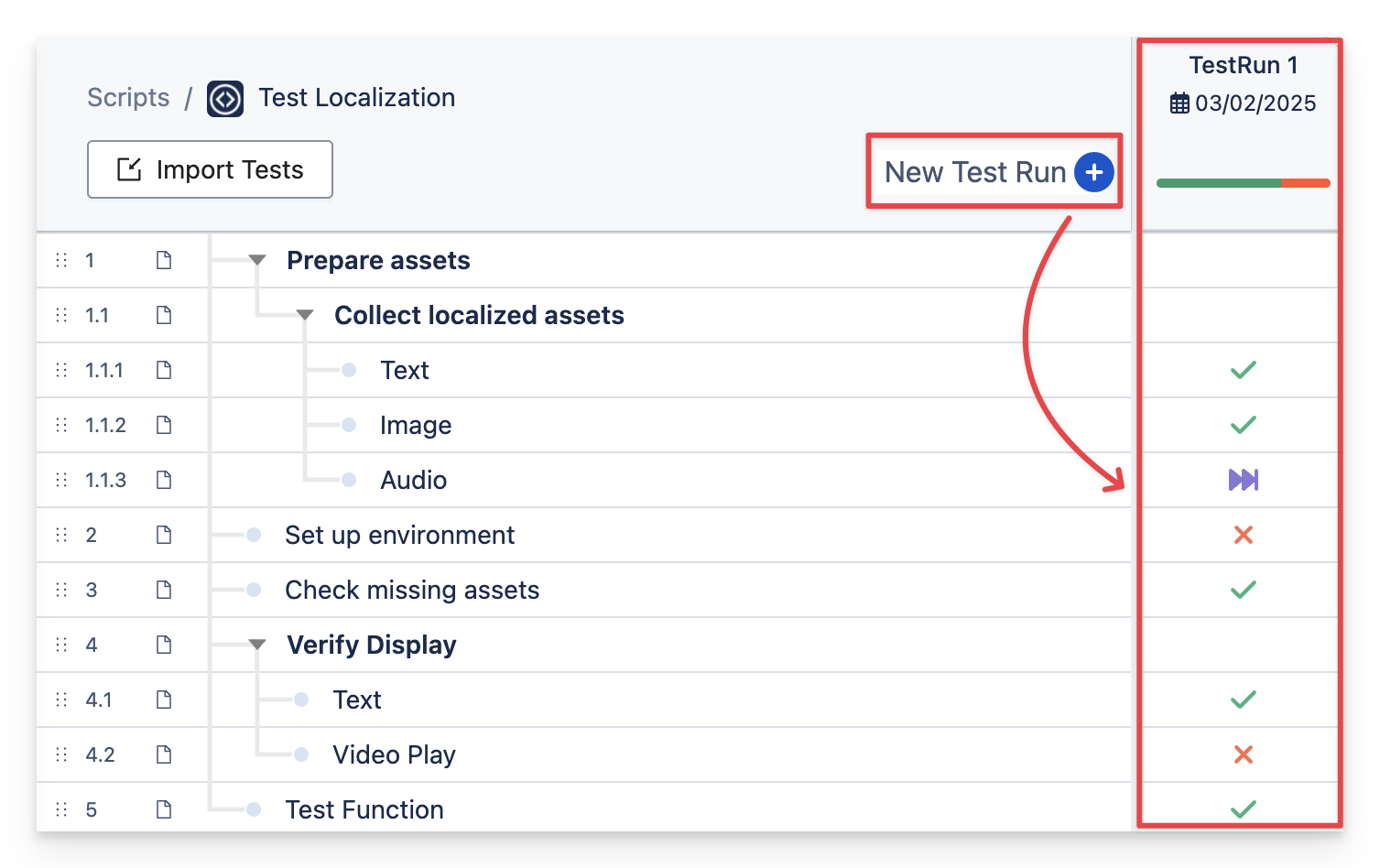Image resolution: width=1380 pixels, height=868 pixels.
Task: Click the skipped status icon for Audio
Action: 1243,480
